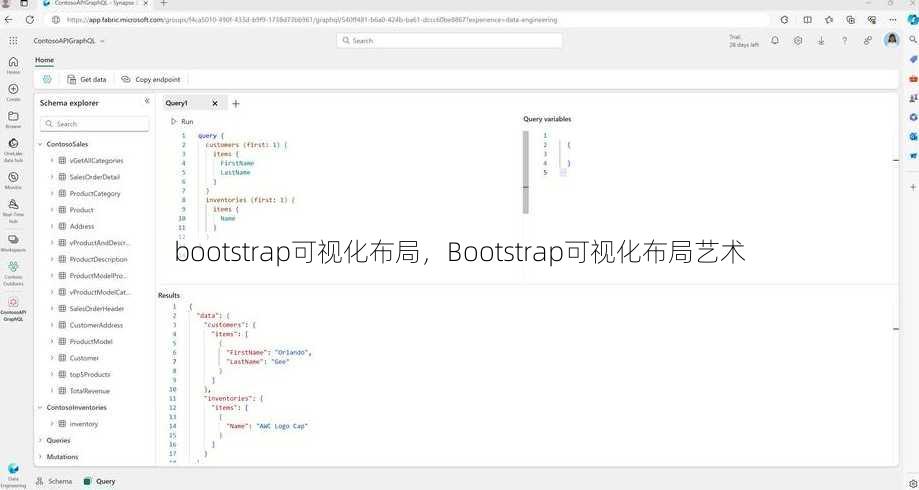
Task: Click the top Search field
Action: tap(450, 40)
